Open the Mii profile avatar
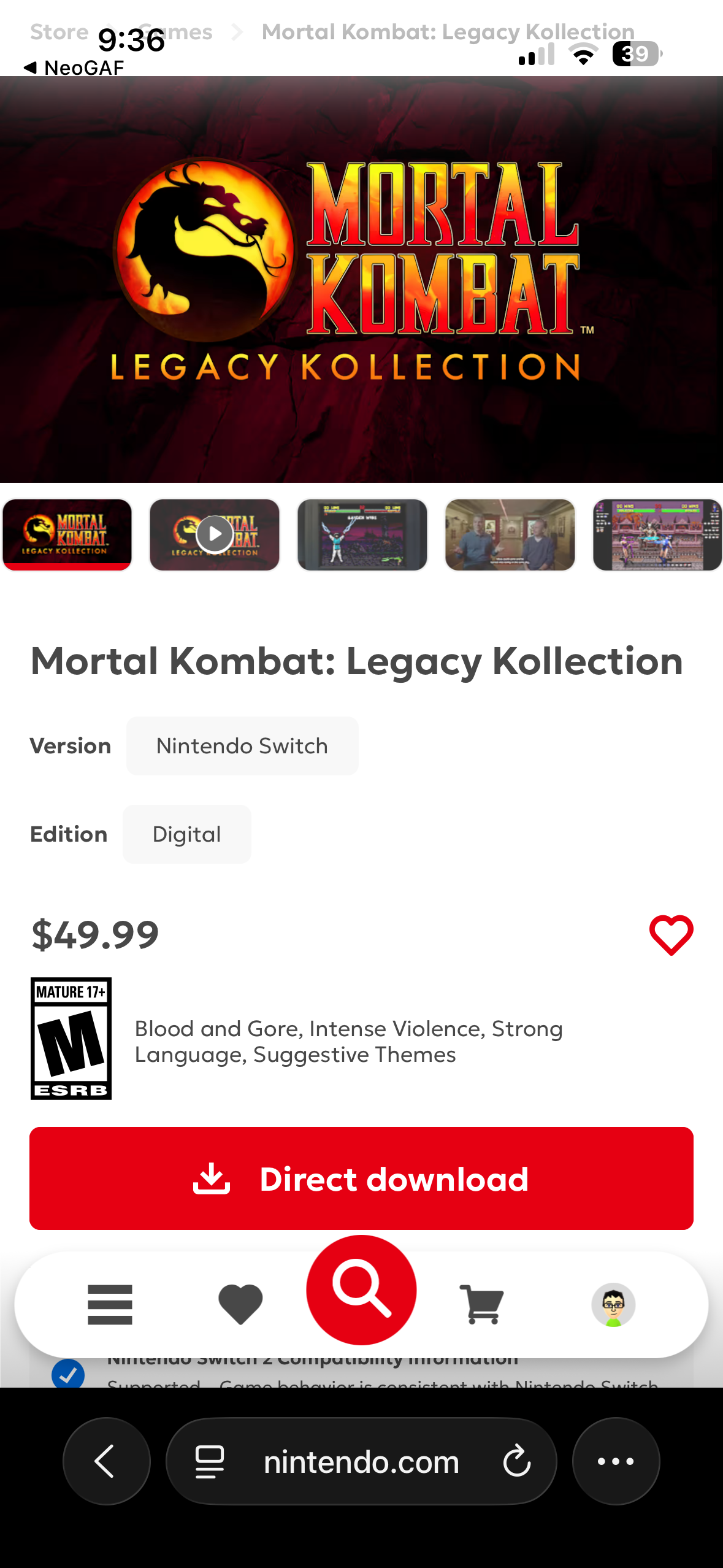The image size is (723, 1568). (613, 1304)
